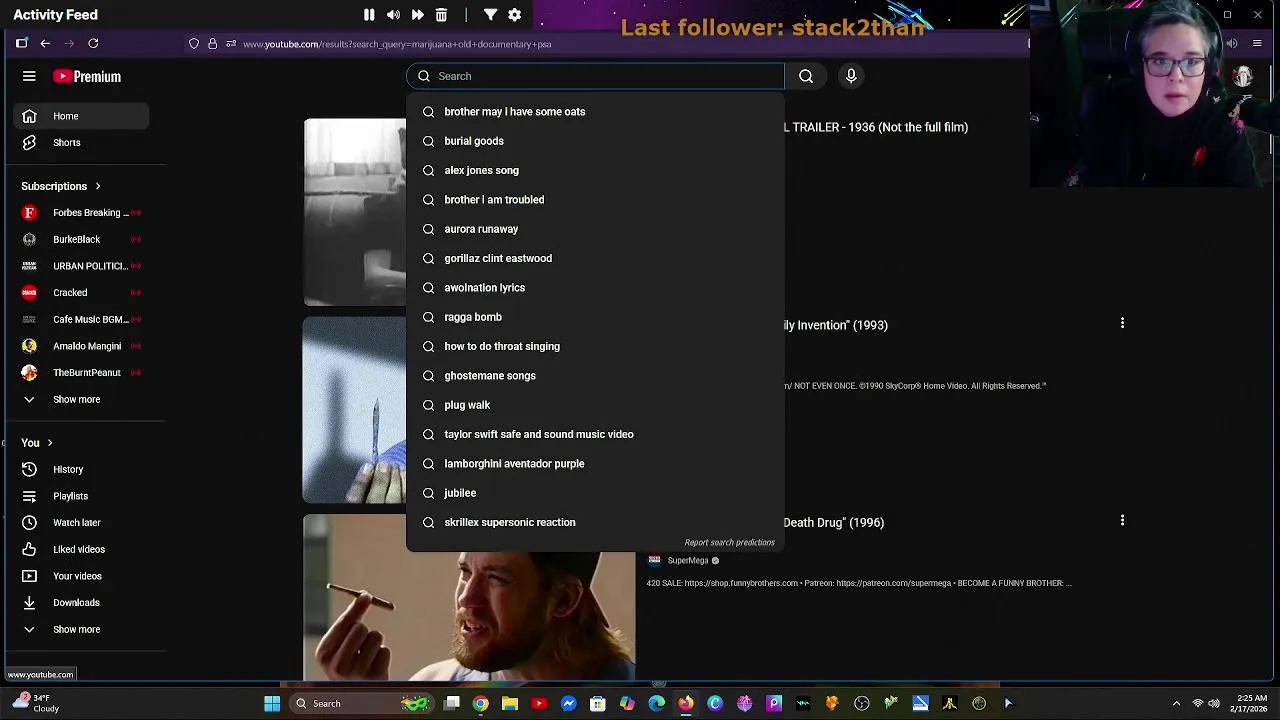Select suggestion 'gorillaz clint eastwood'
The image size is (1280, 720).
tap(596, 259)
